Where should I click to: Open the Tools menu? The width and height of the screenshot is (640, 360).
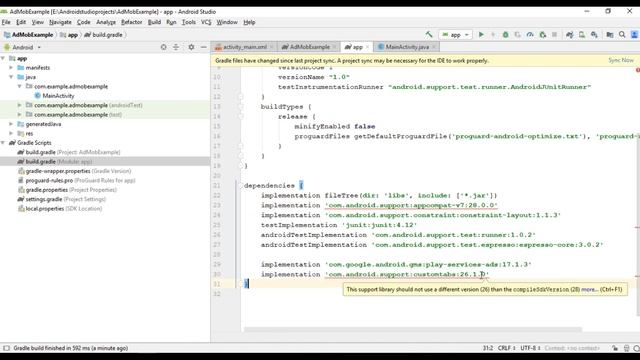coord(189,22)
